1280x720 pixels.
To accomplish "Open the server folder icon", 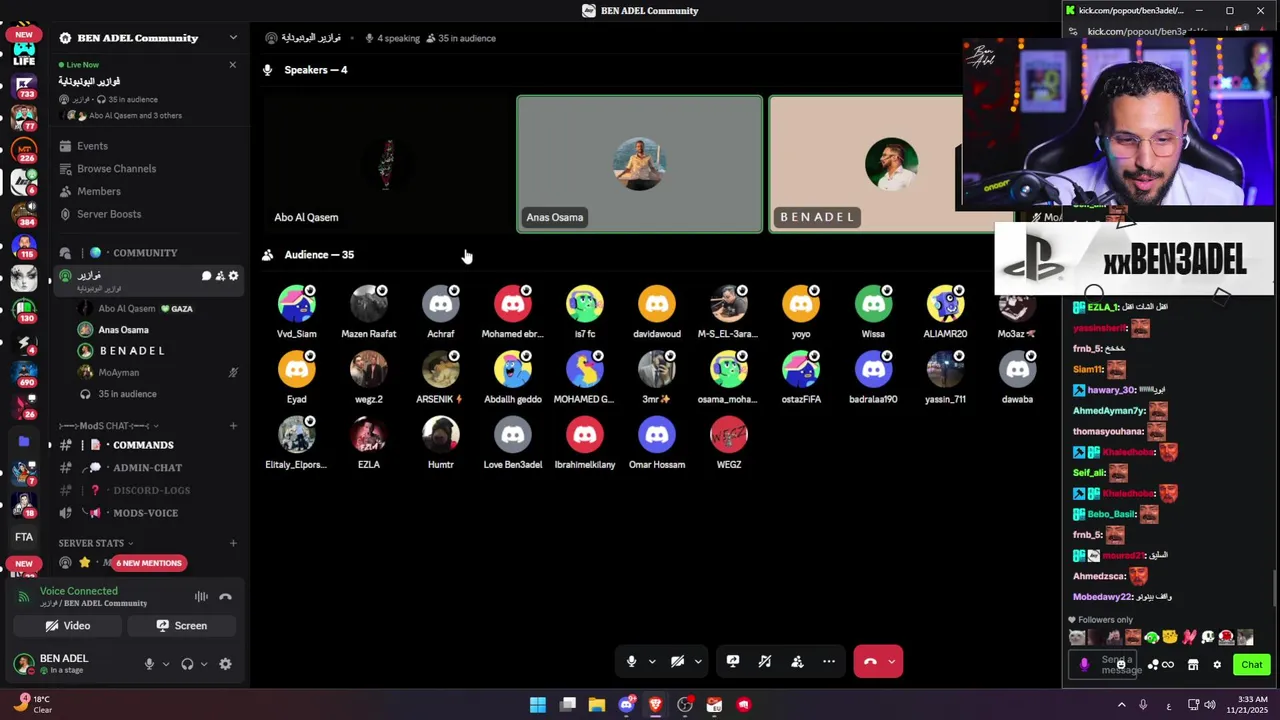I will coord(24,441).
